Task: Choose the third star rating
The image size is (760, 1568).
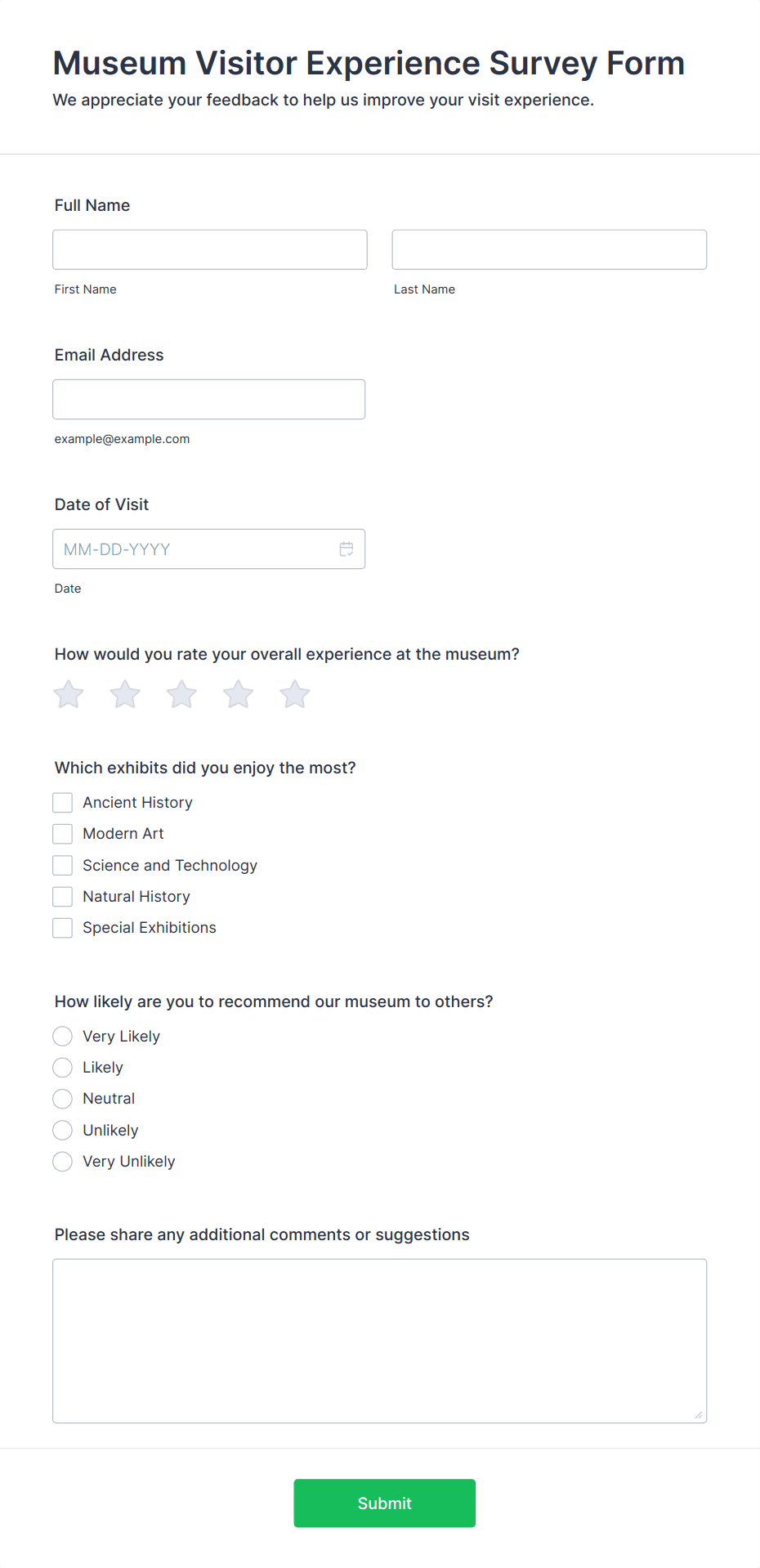Action: point(181,694)
